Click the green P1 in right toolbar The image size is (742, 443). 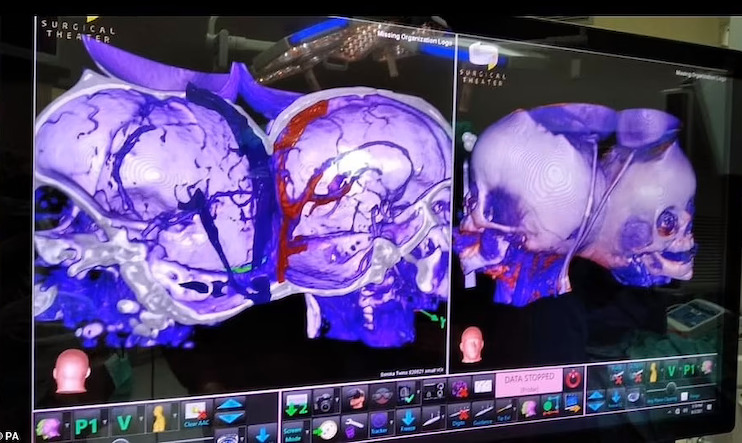click(689, 369)
